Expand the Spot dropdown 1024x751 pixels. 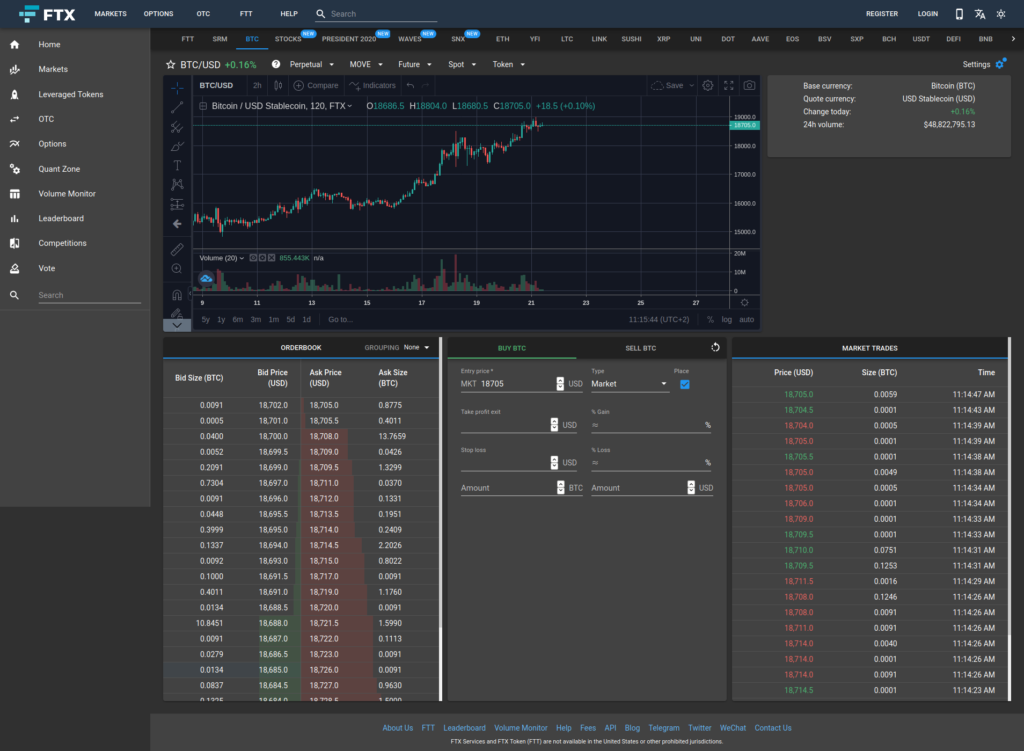[462, 64]
